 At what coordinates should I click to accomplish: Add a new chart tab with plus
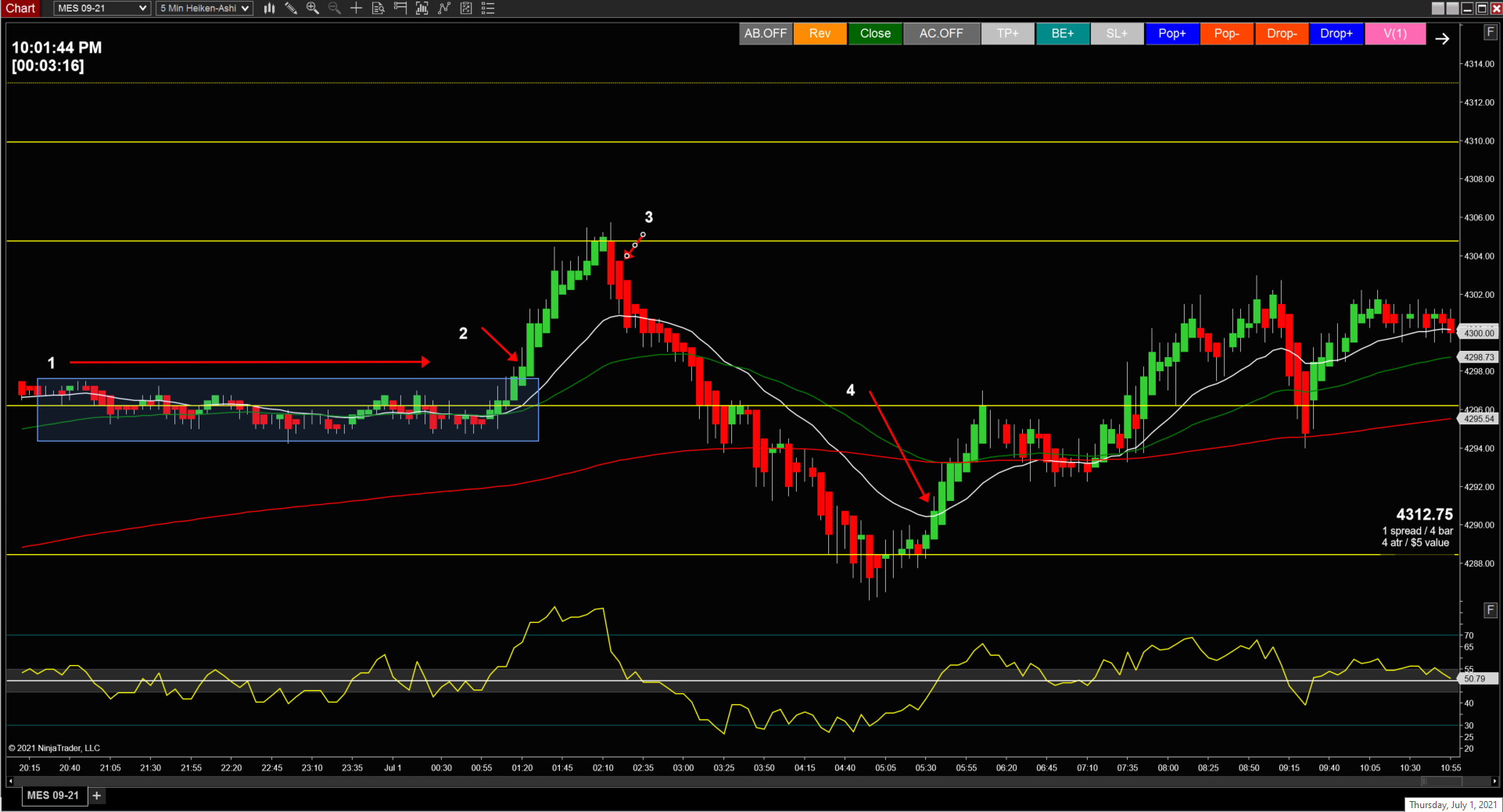tap(97, 796)
